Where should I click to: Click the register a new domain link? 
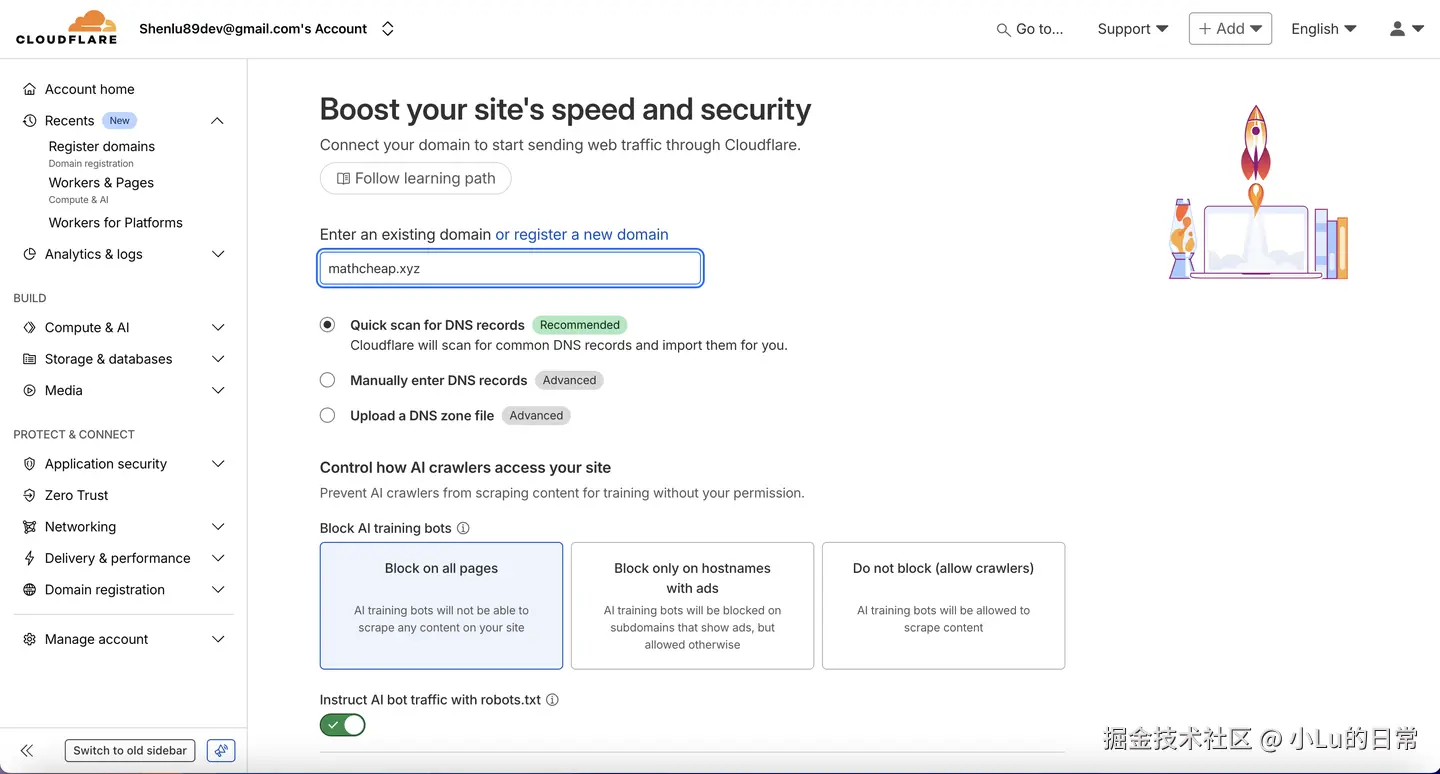[582, 234]
